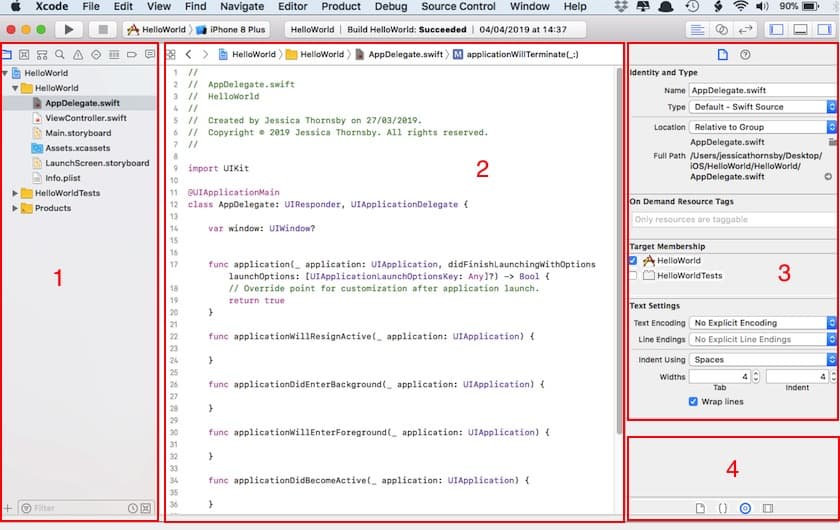Image resolution: width=840 pixels, height=530 pixels.
Task: Show the File inspector
Action: click(723, 55)
